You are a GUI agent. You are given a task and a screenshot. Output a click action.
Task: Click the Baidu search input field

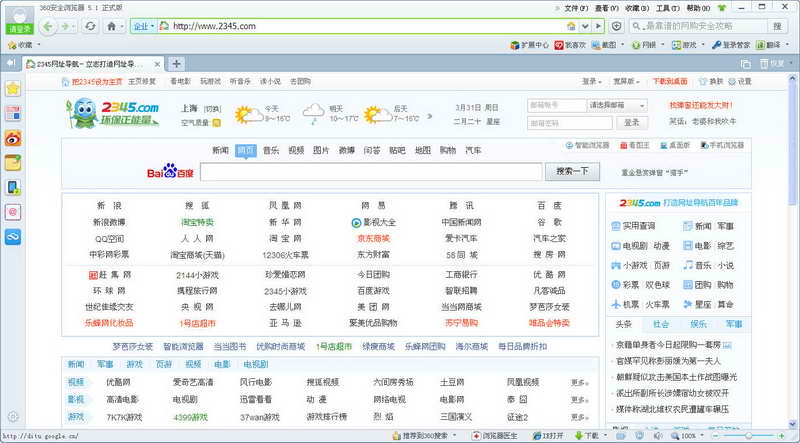[371, 171]
